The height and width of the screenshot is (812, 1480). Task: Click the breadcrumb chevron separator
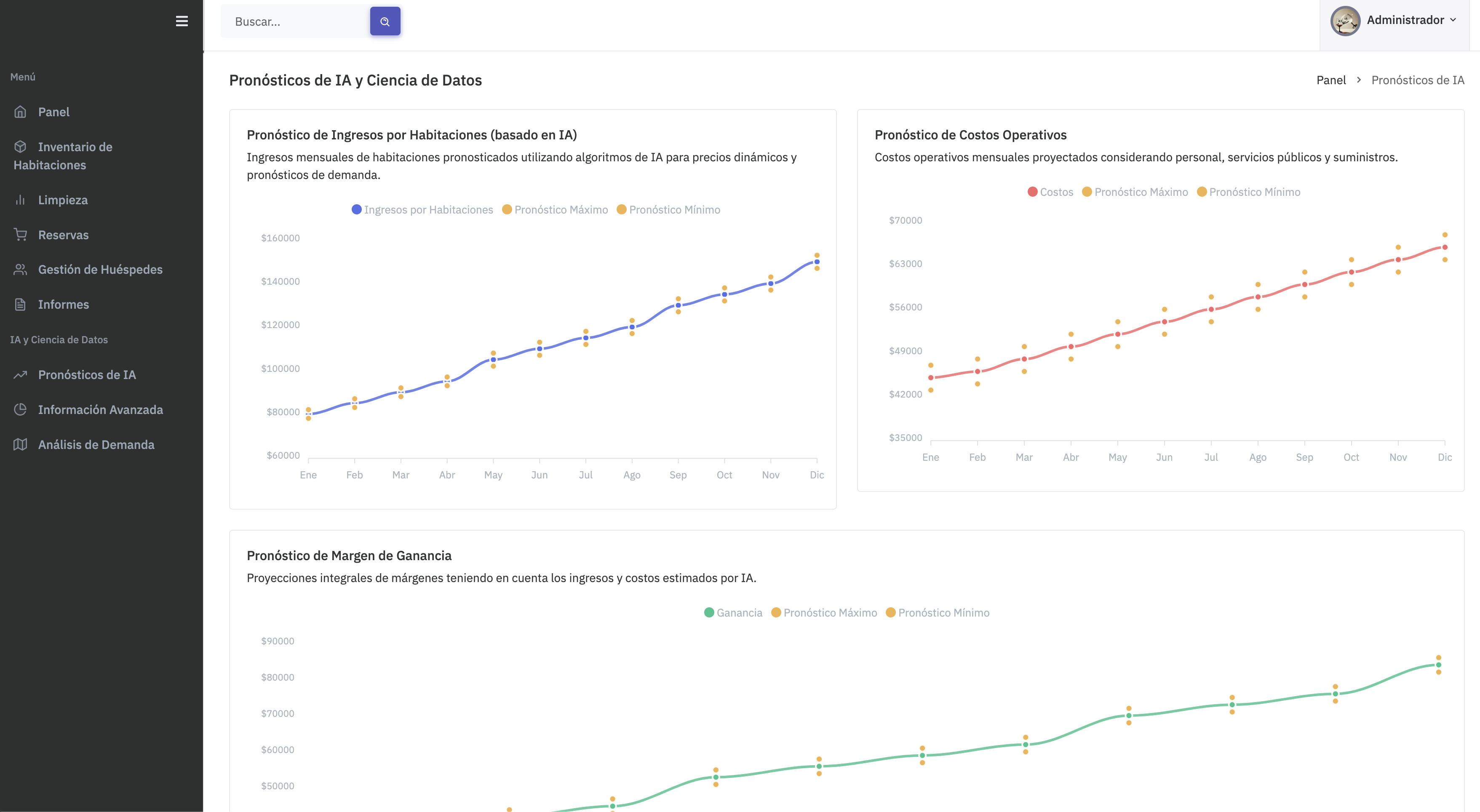click(x=1359, y=80)
